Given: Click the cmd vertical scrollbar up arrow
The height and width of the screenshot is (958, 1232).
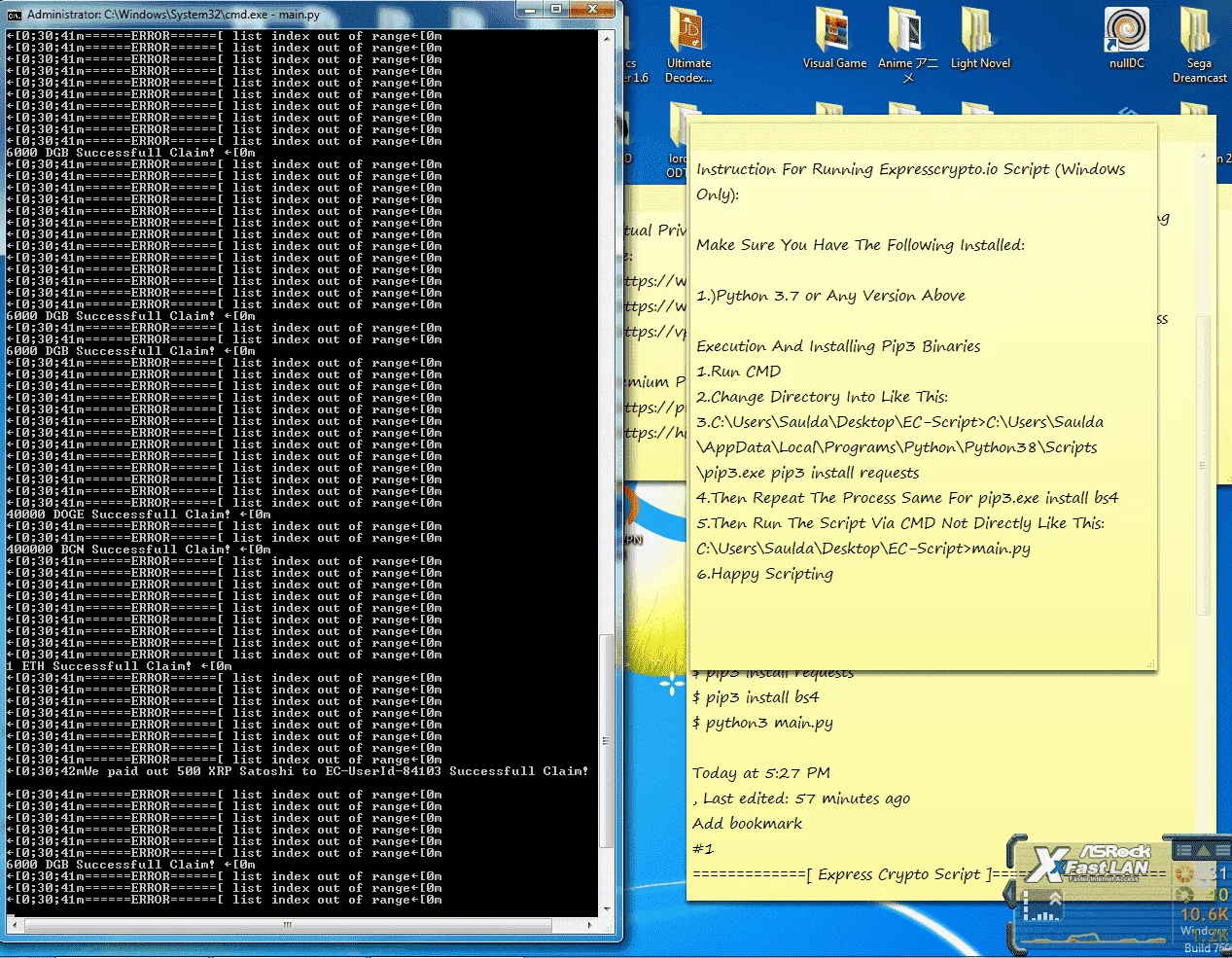Looking at the screenshot, I should pyautogui.click(x=607, y=39).
